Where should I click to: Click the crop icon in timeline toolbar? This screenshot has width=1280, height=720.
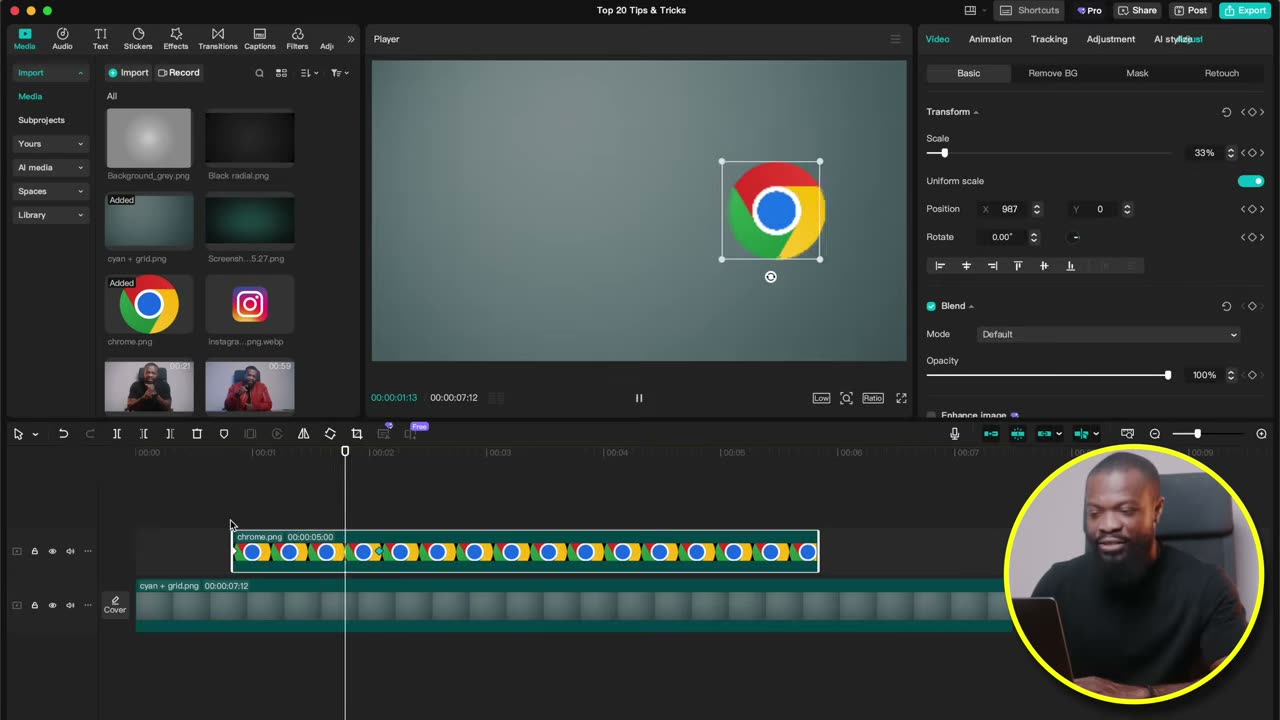(x=357, y=434)
